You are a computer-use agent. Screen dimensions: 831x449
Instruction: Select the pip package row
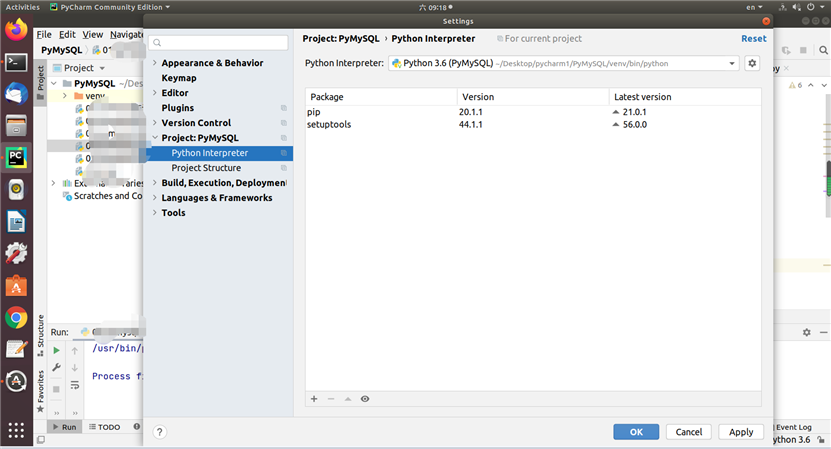pos(533,112)
